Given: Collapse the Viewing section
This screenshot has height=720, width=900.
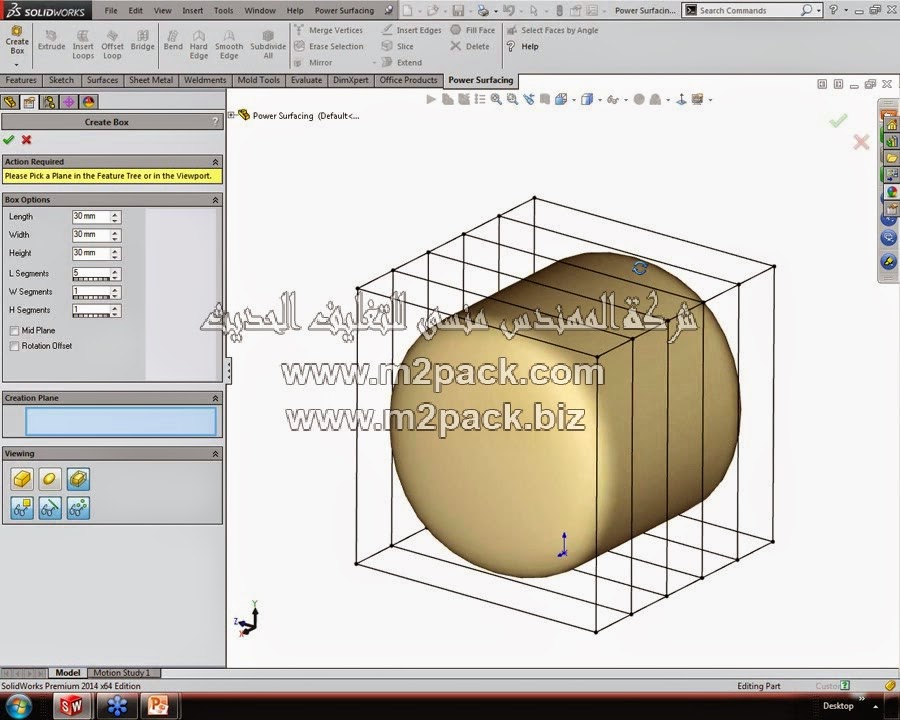Looking at the screenshot, I should pyautogui.click(x=215, y=454).
